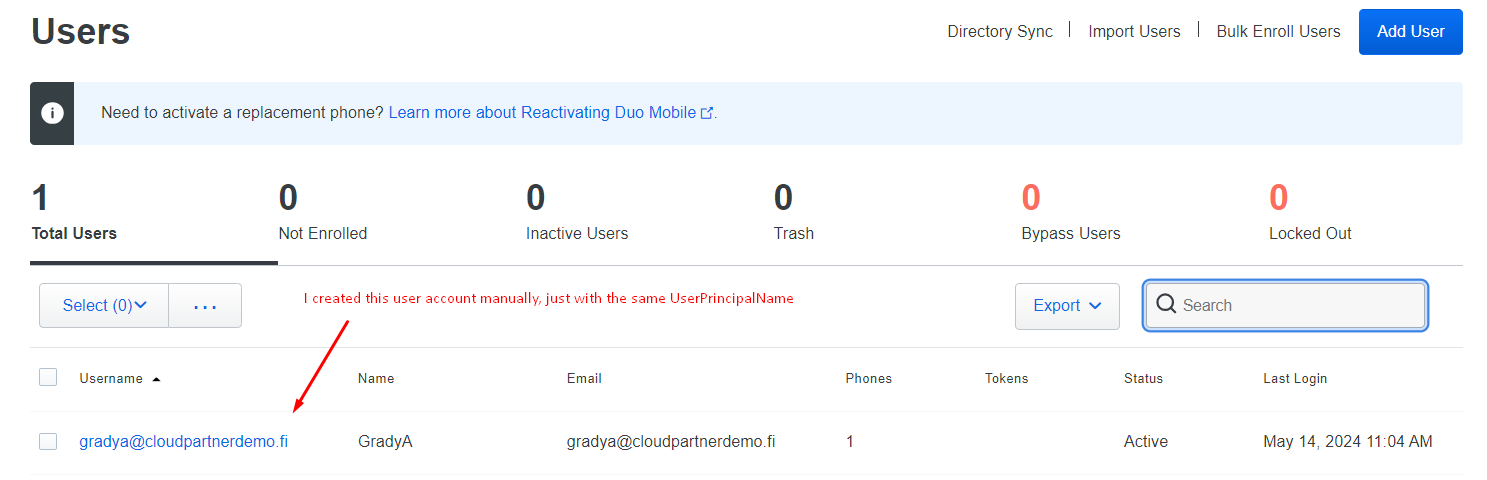Viewport: 1487px width, 480px height.
Task: Click the magnifying glass search icon
Action: click(x=1165, y=305)
